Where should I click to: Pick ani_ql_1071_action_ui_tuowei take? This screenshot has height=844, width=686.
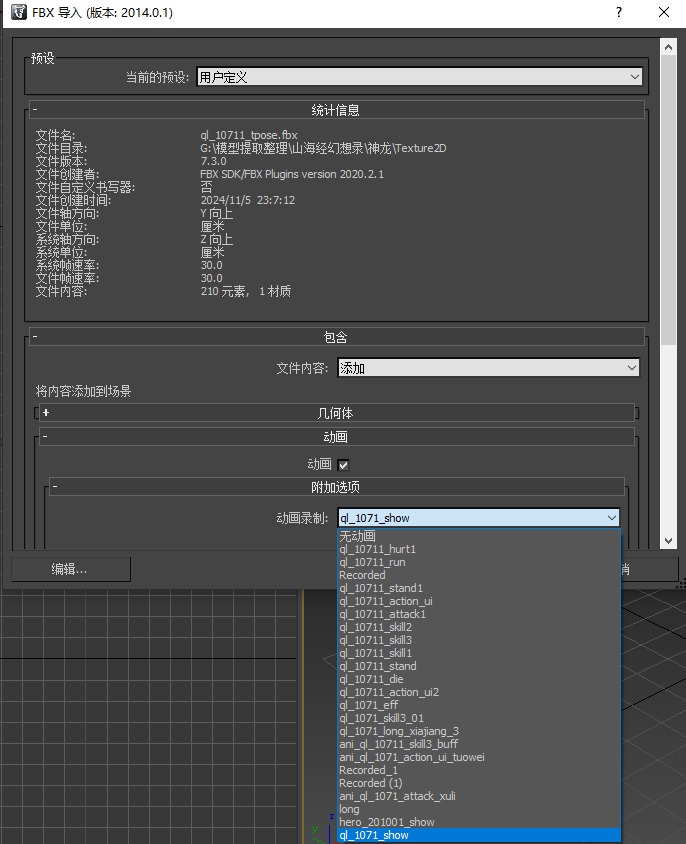479,757
